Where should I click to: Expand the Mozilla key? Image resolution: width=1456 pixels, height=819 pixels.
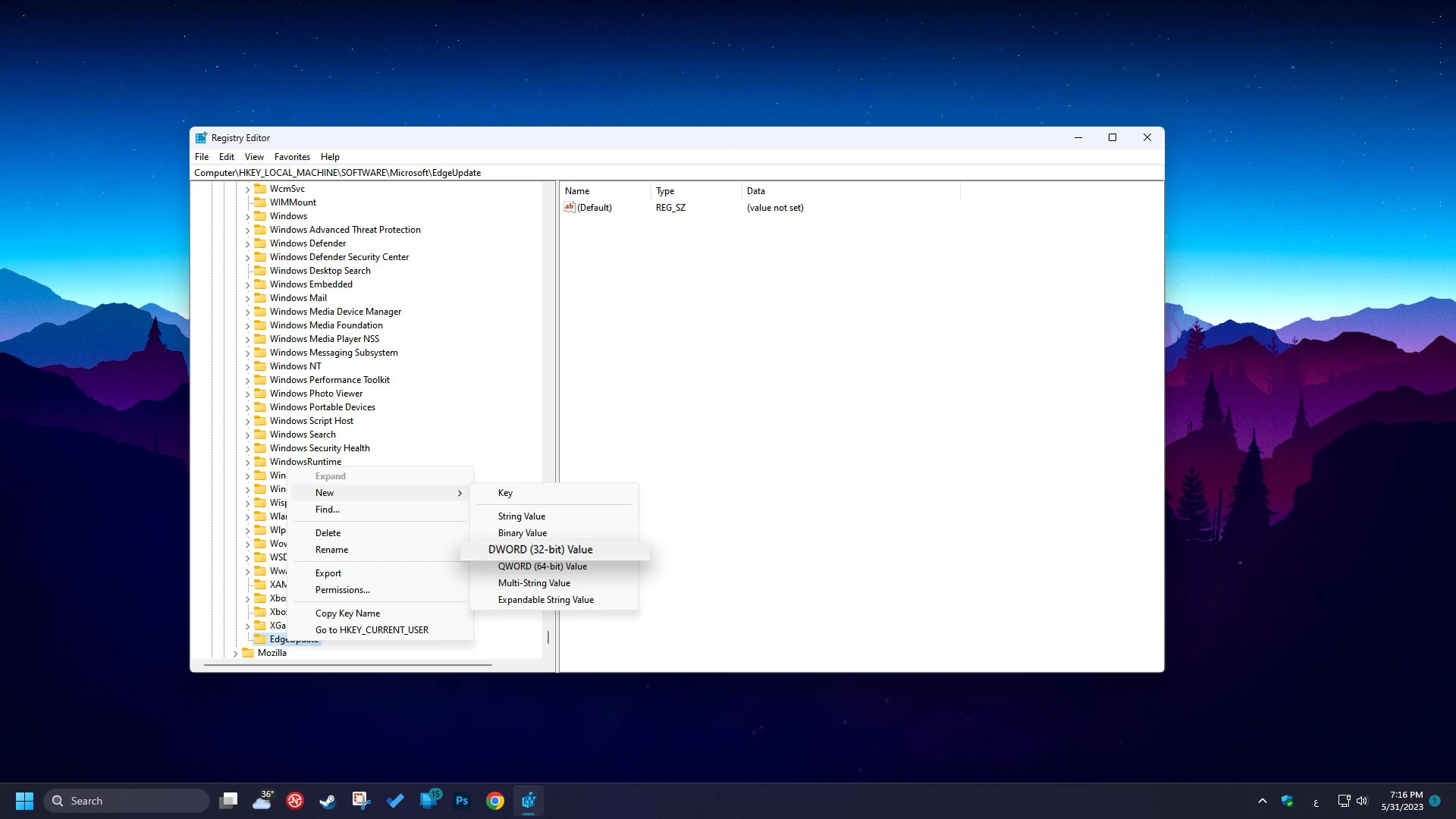point(235,654)
